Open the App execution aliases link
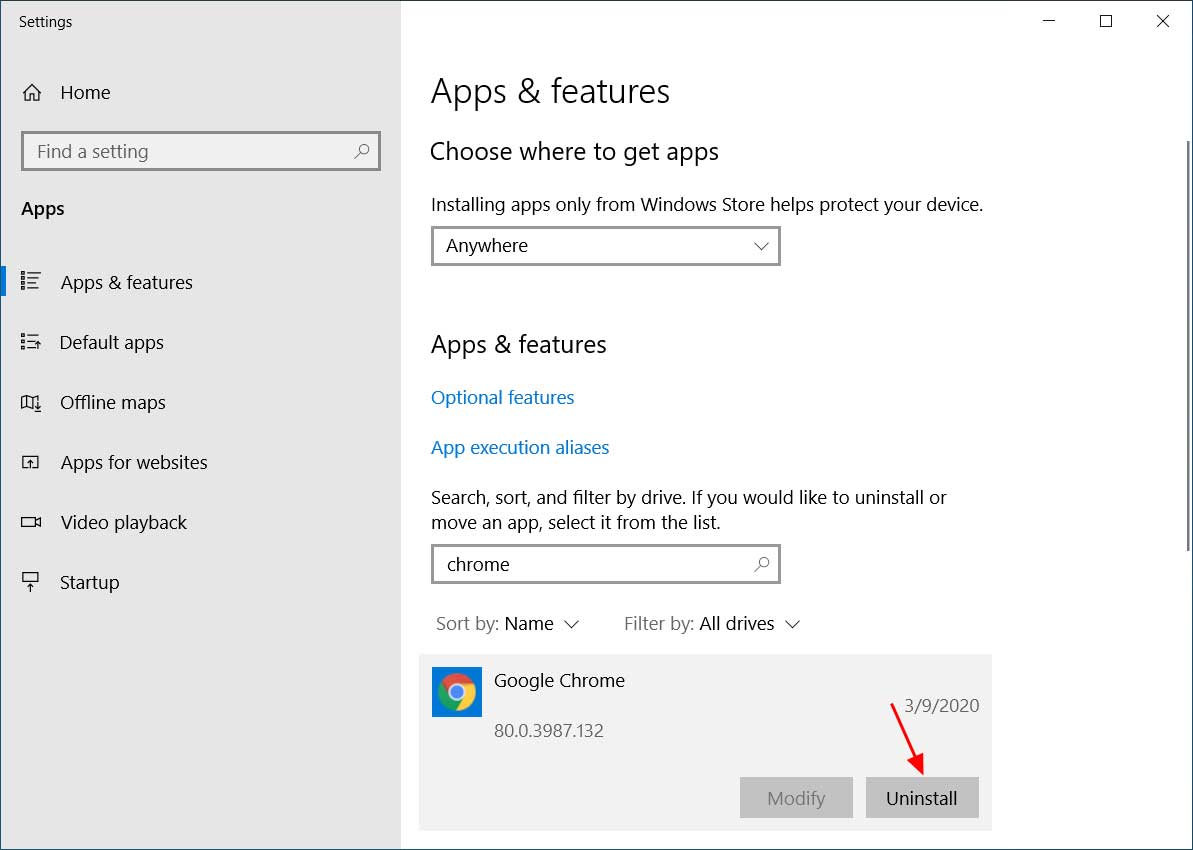This screenshot has height=850, width=1193. click(x=520, y=447)
